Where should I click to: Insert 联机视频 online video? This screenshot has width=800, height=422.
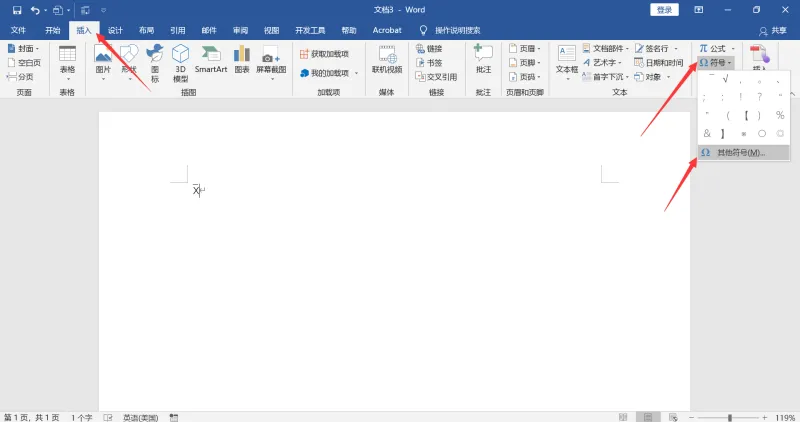pos(387,60)
